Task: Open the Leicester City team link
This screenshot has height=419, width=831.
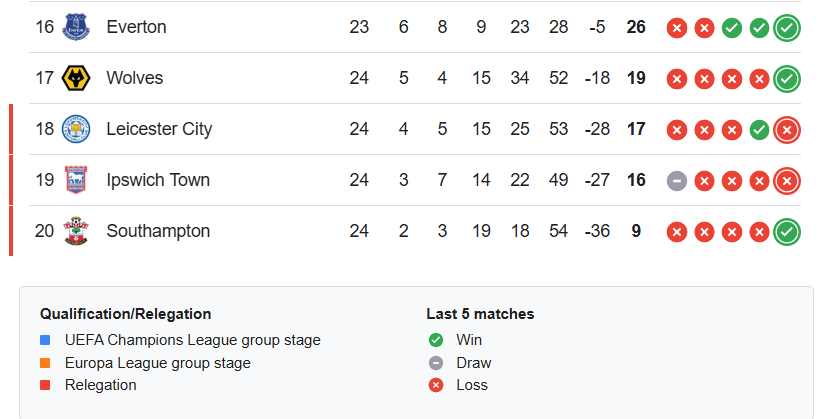Action: tap(159, 129)
